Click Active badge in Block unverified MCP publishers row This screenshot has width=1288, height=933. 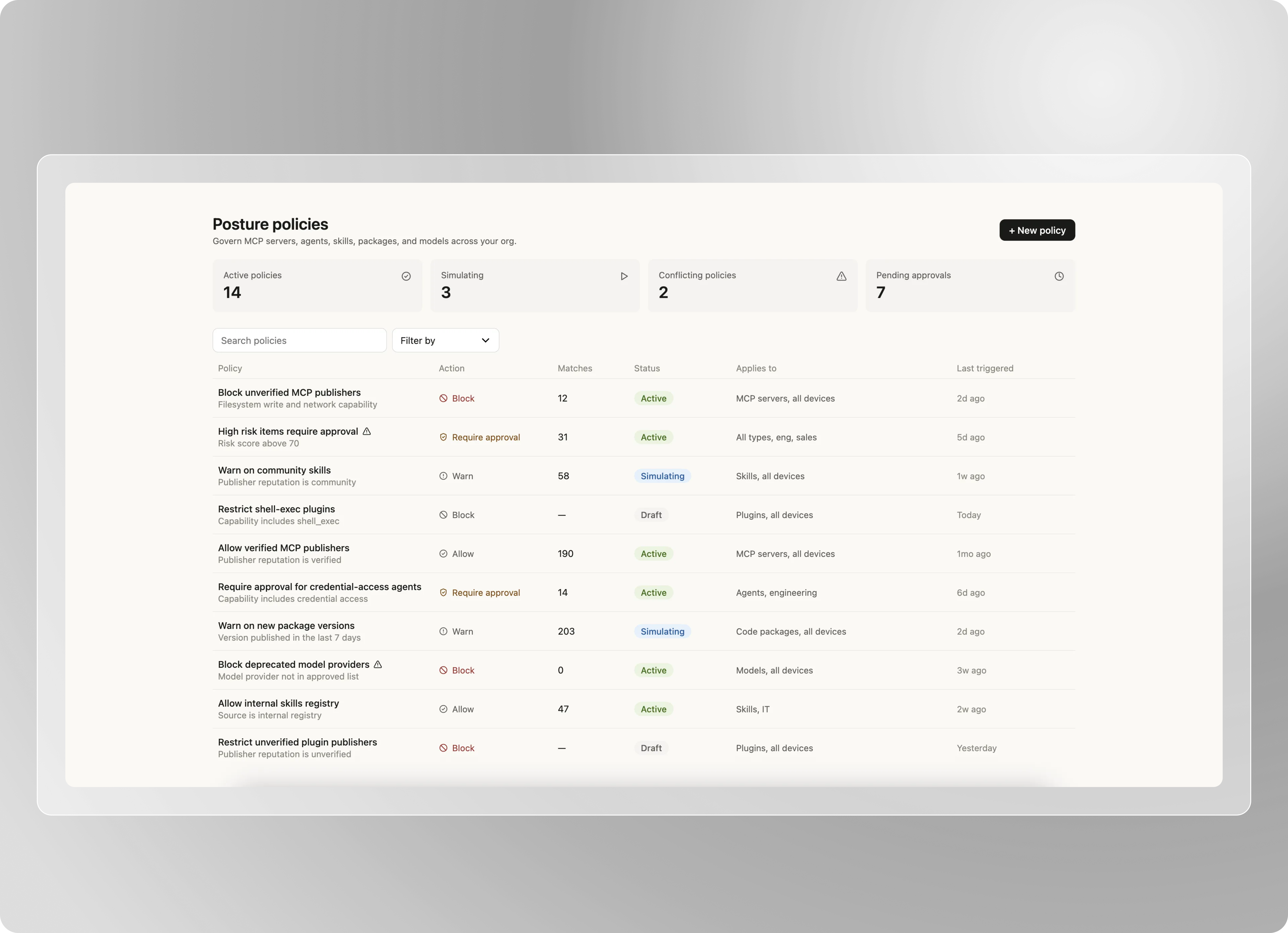tap(653, 398)
